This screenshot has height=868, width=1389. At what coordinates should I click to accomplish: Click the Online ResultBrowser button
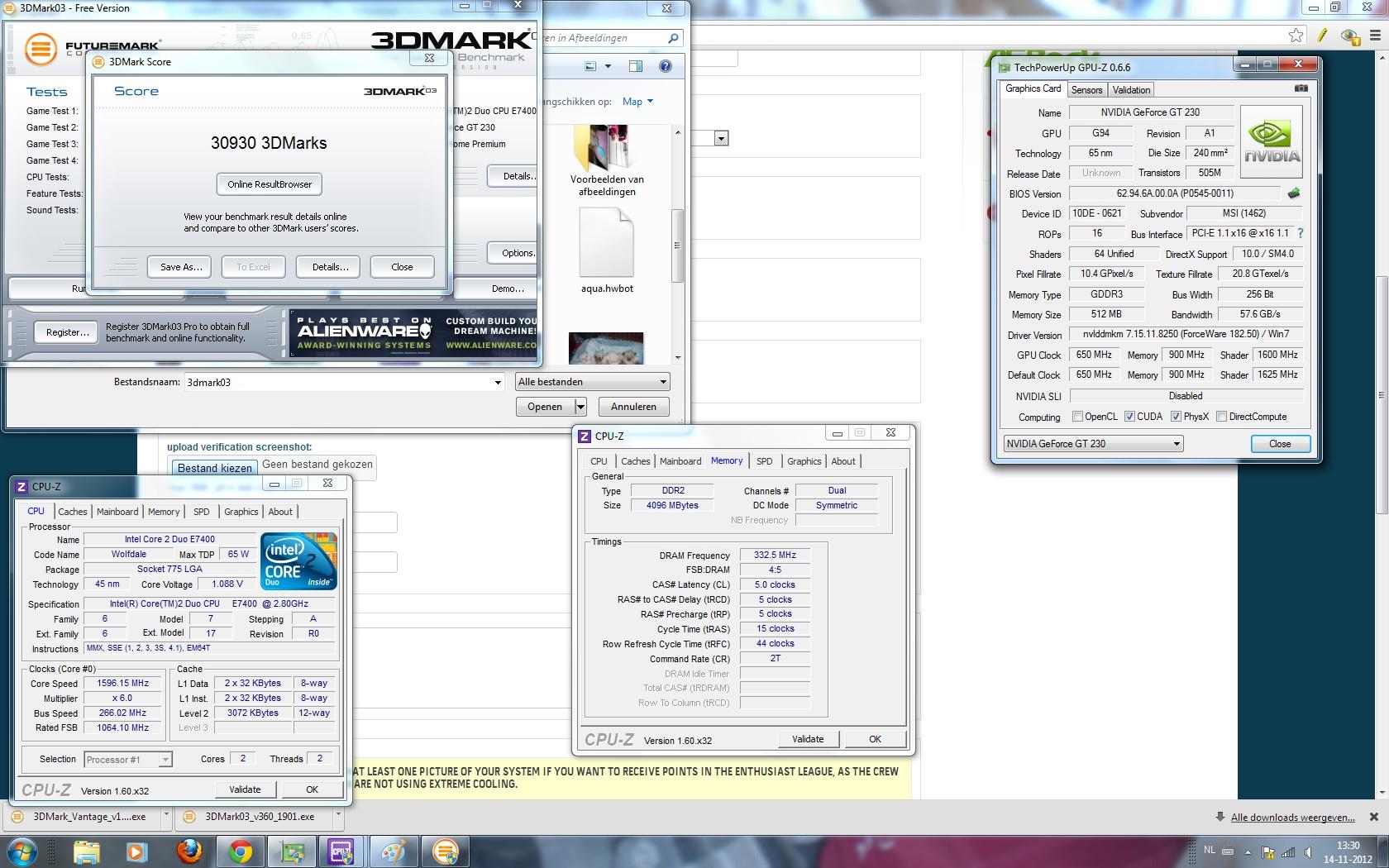[270, 184]
